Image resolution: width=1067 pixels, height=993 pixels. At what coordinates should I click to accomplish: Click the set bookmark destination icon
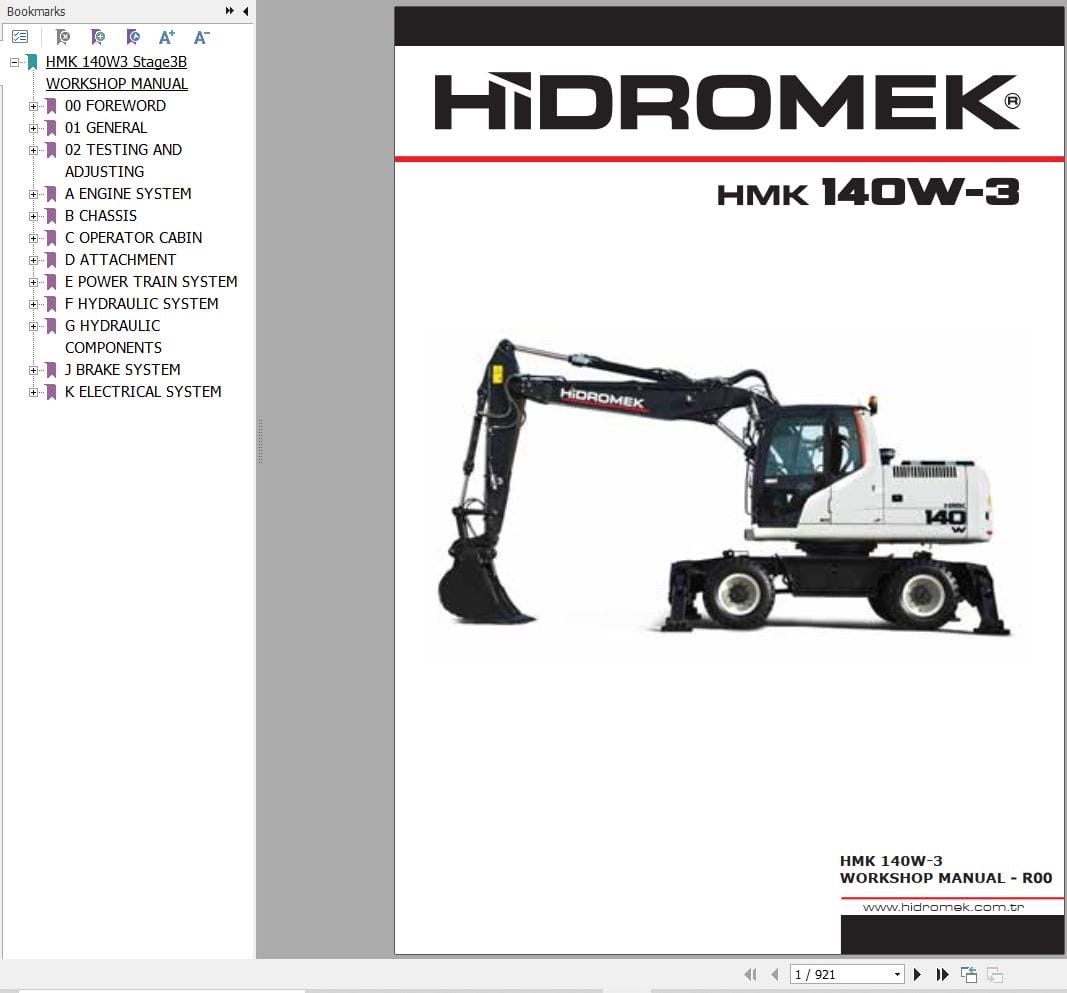pos(133,37)
